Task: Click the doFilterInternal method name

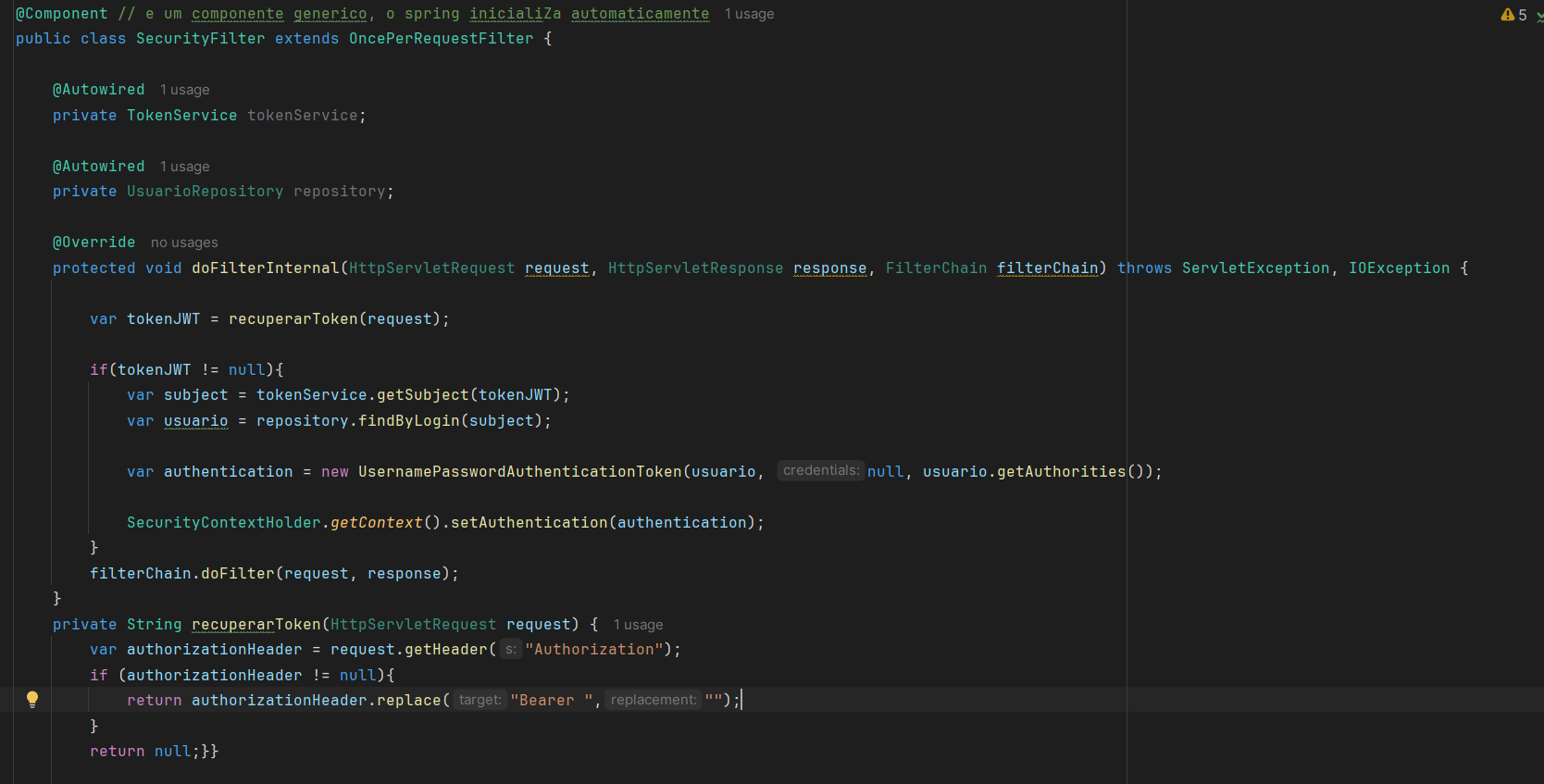Action: click(x=265, y=268)
